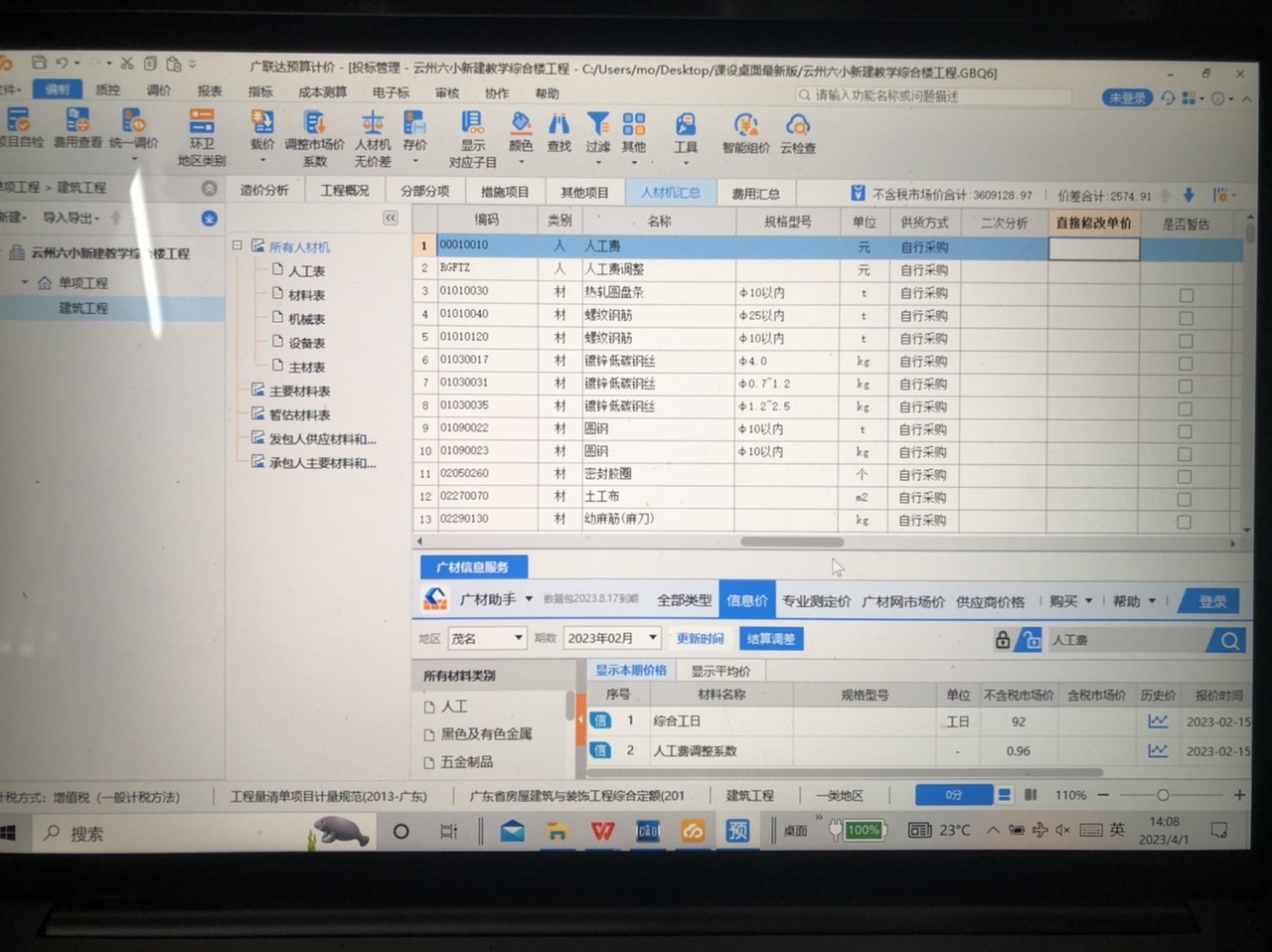Screen dimensions: 1272x952
Task: Click the 更新时间 link
Action: coord(700,638)
